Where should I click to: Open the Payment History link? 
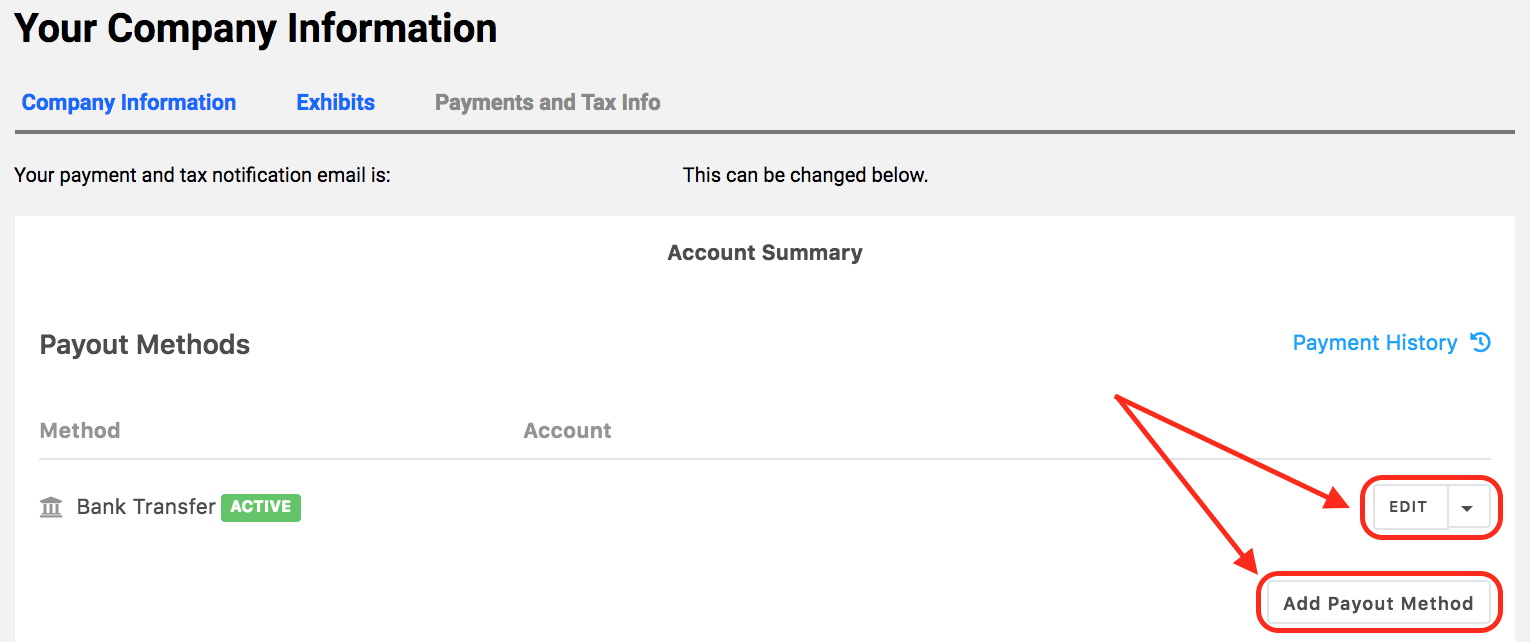point(1374,343)
